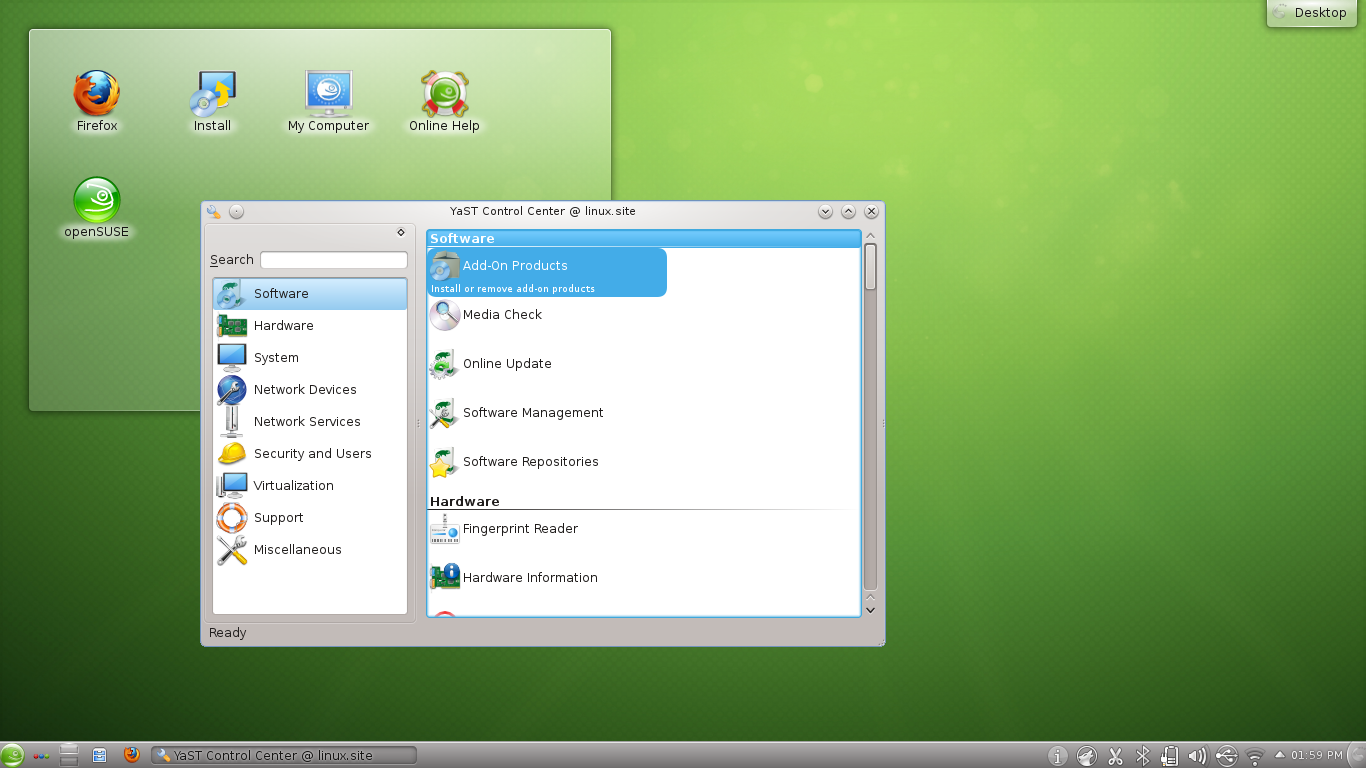Click the diamond sidebar toggle above Search
Screen dimensions: 1366x768
[401, 232]
